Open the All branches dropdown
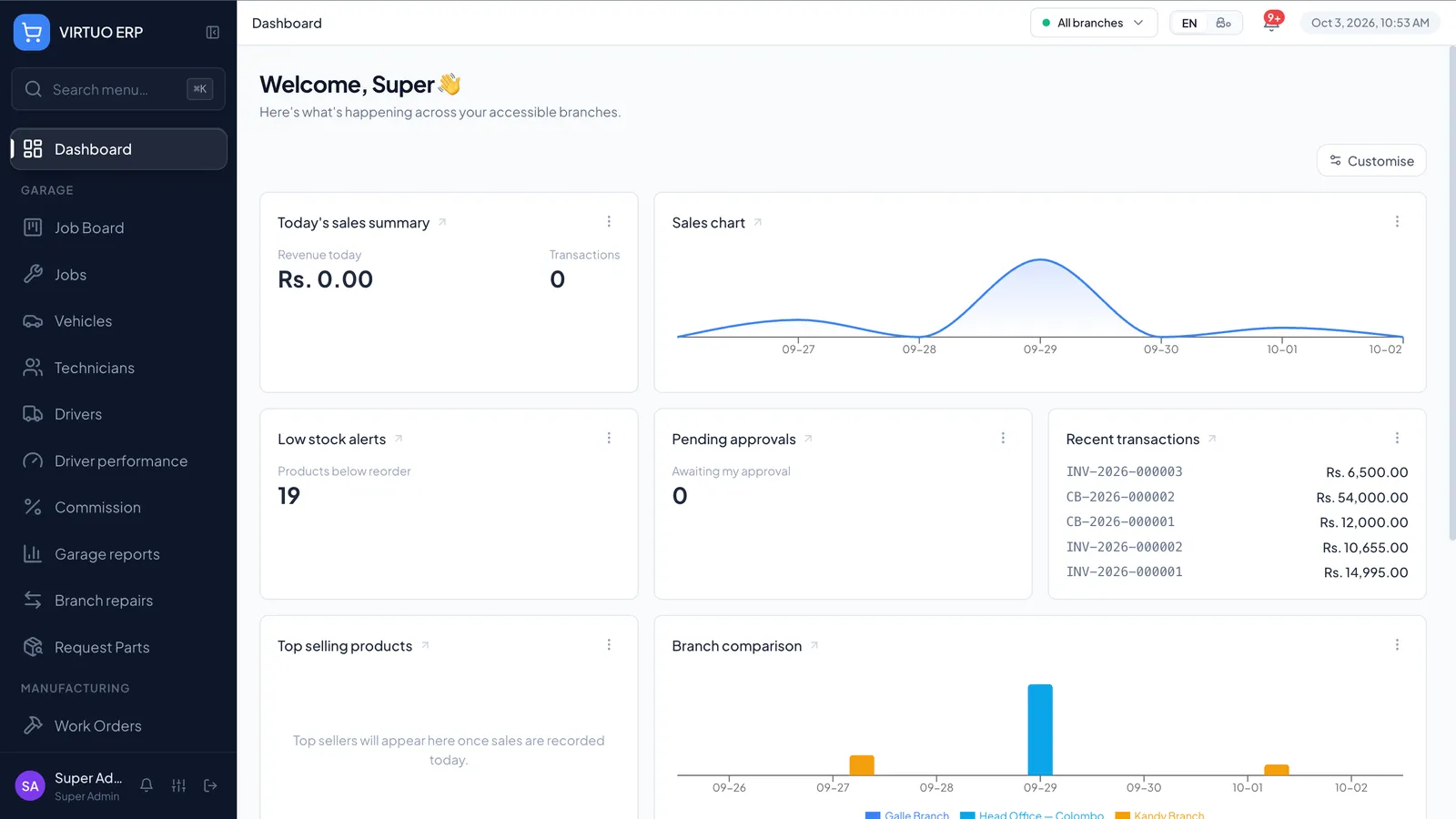1456x819 pixels. 1094,23
